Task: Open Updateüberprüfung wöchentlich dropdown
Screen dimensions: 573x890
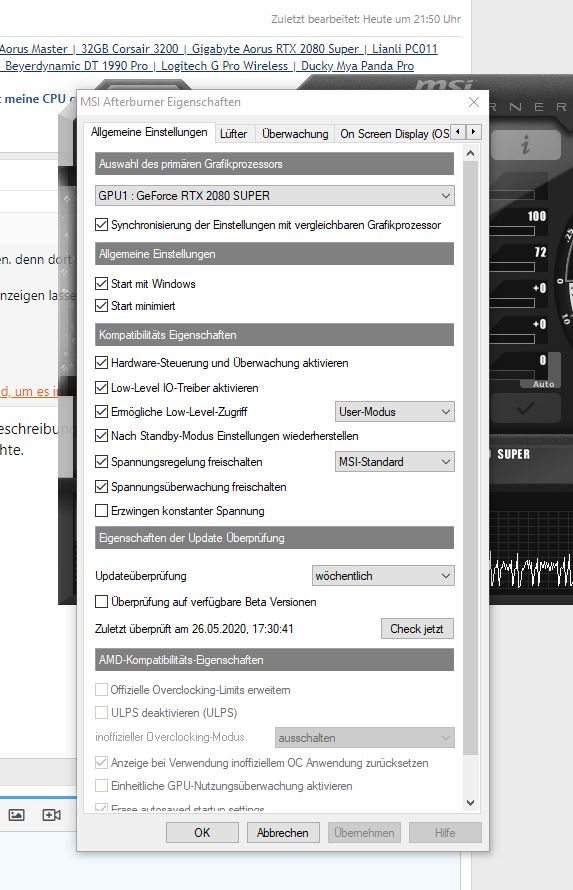Action: point(383,576)
